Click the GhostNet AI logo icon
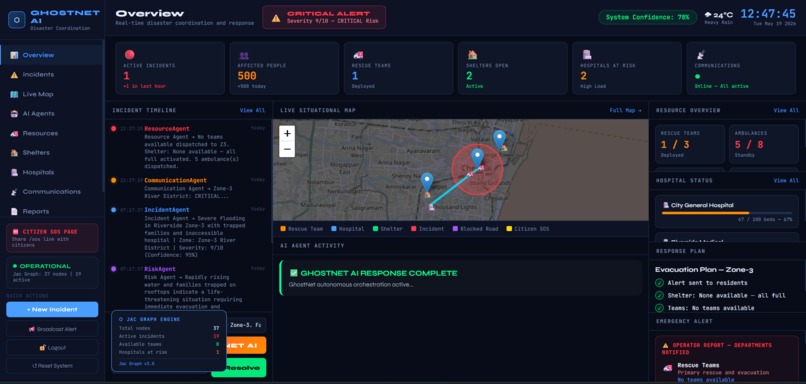806x384 pixels. 16,20
